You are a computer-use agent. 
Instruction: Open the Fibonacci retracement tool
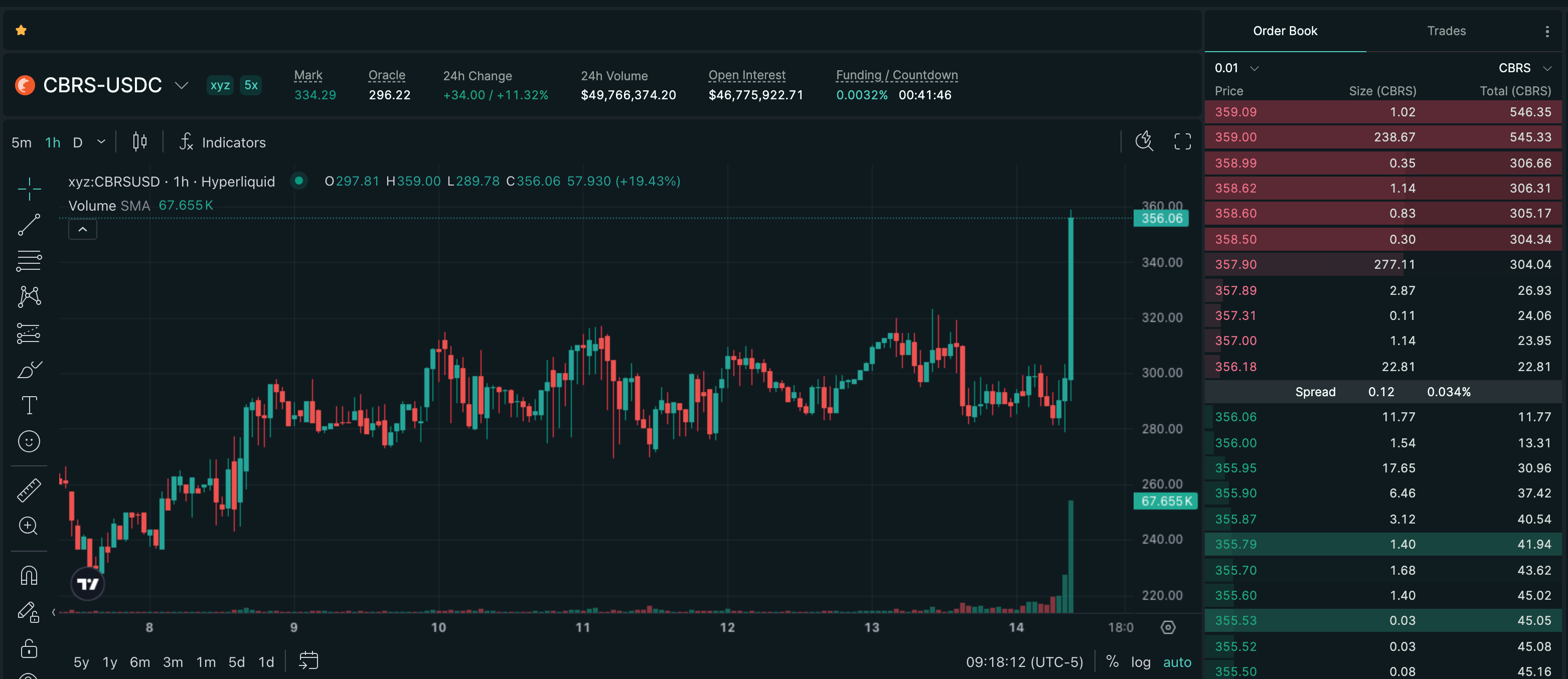tap(29, 261)
